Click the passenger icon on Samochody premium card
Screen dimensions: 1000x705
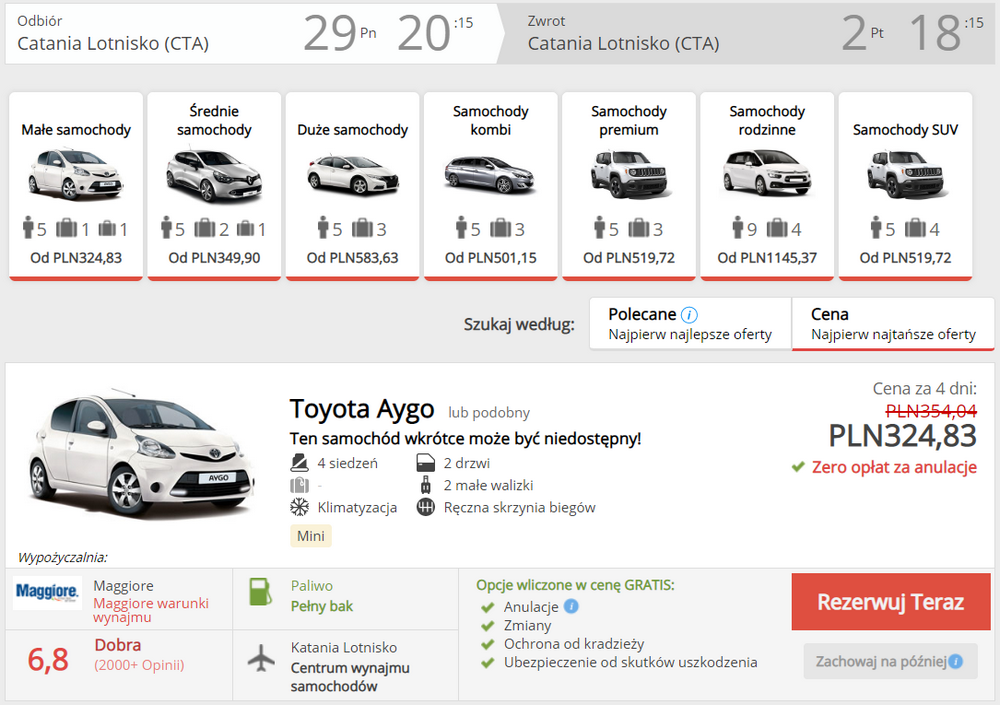tap(599, 227)
